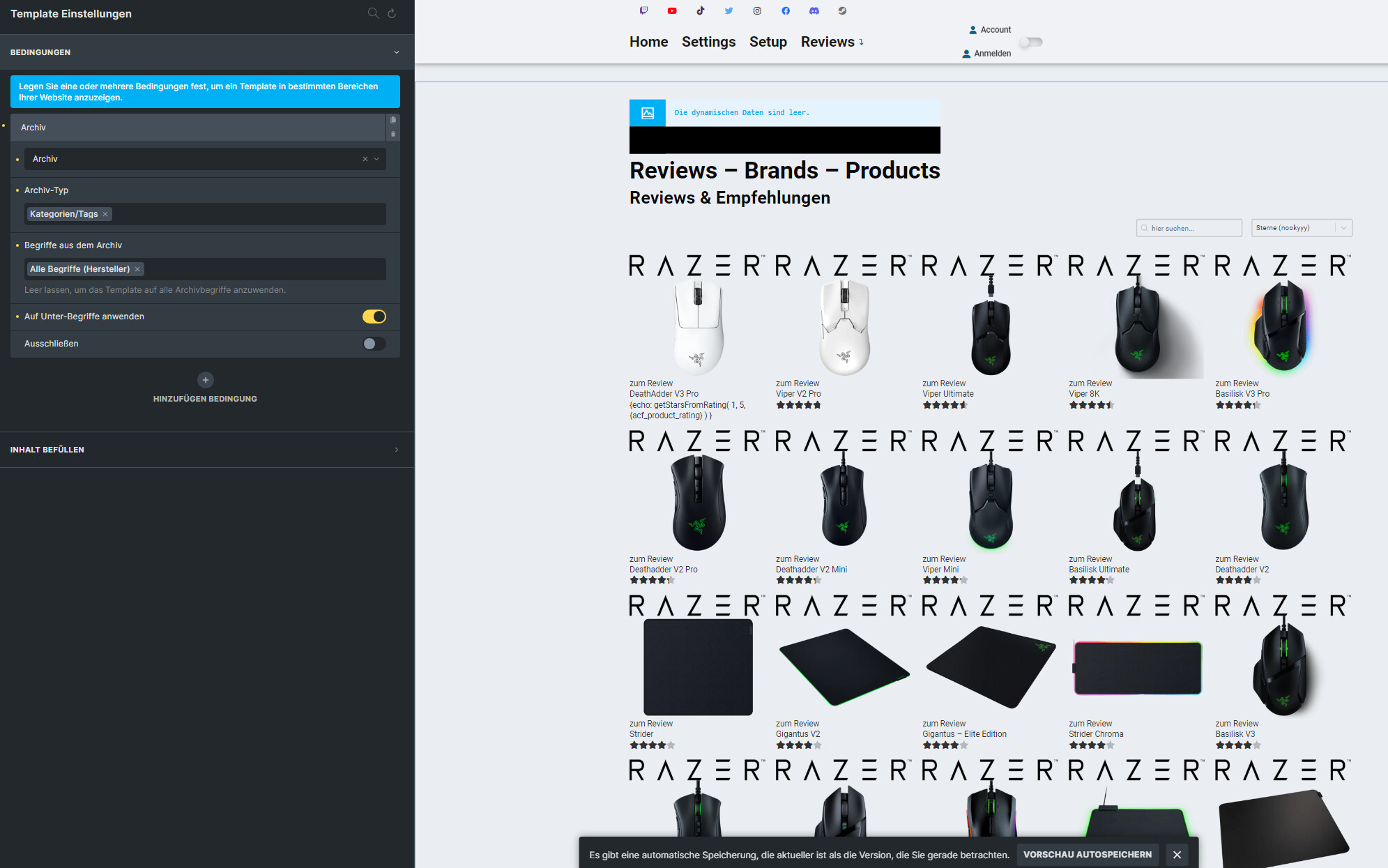Clear the Archiv select field value
The width and height of the screenshot is (1388, 868).
[365, 159]
